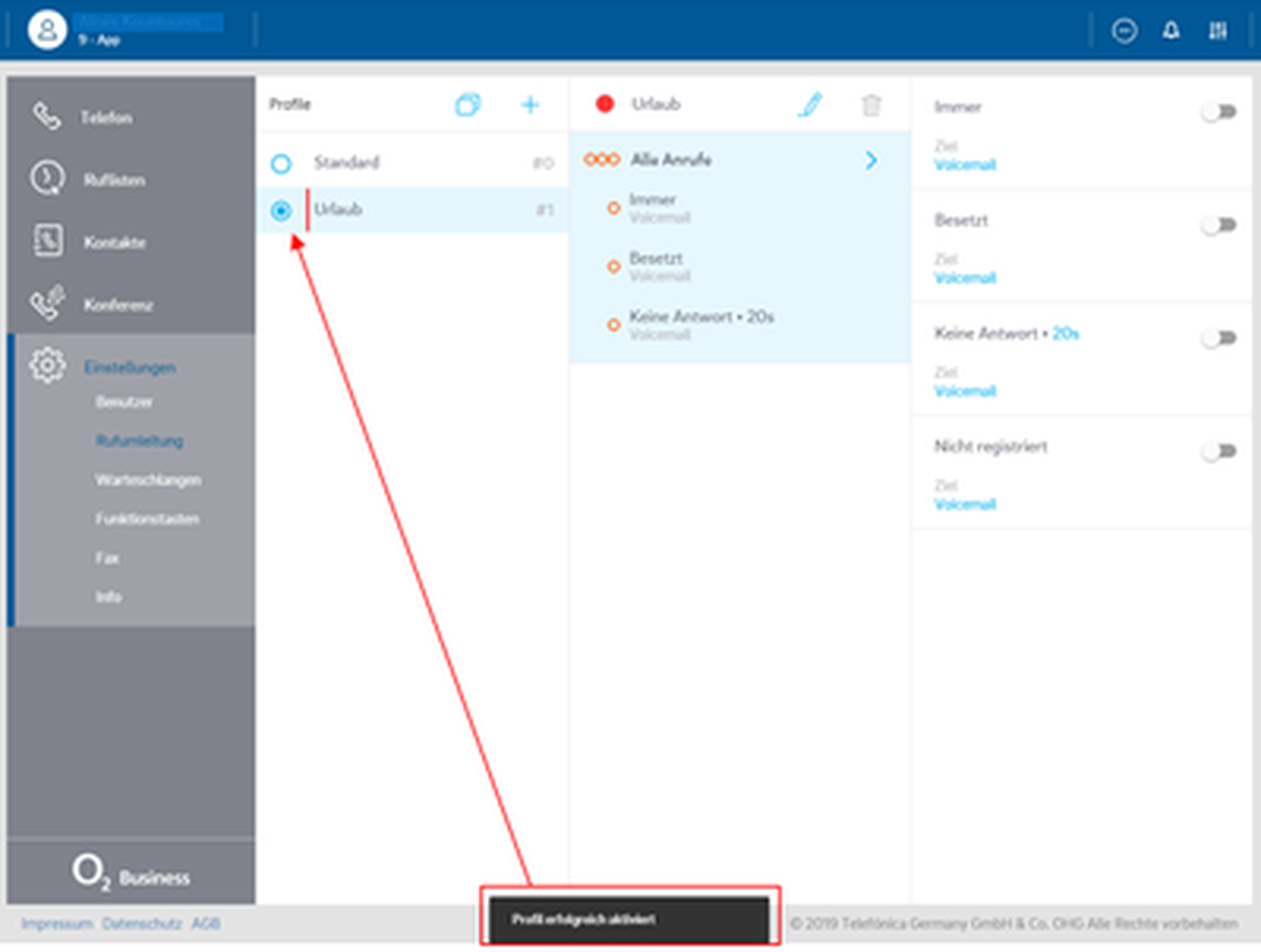This screenshot has height=952, width=1261.
Task: Enable the Besetzt forwarding switch
Action: 1218,225
